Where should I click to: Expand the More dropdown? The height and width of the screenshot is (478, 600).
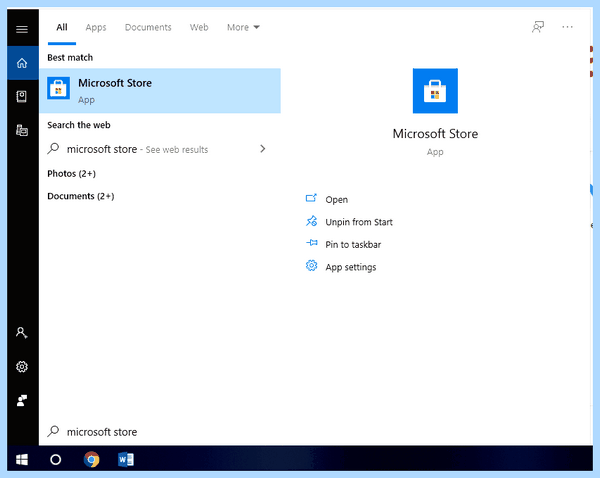coord(243,27)
